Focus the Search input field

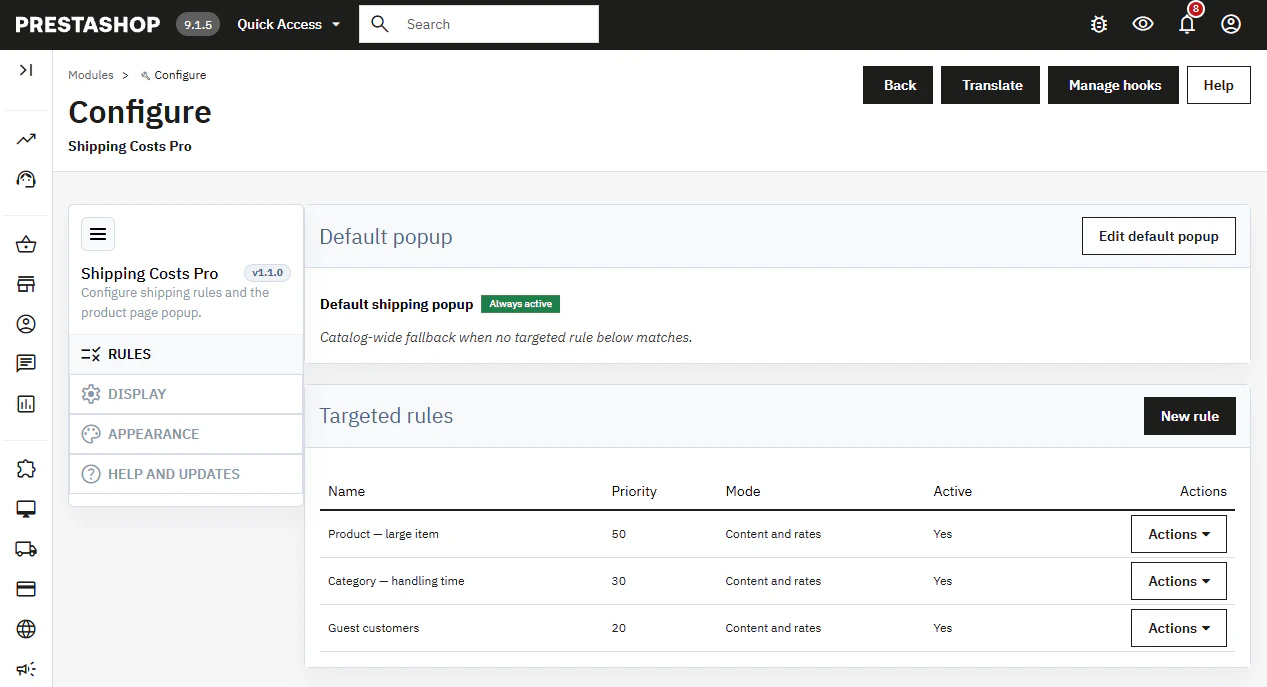[479, 24]
